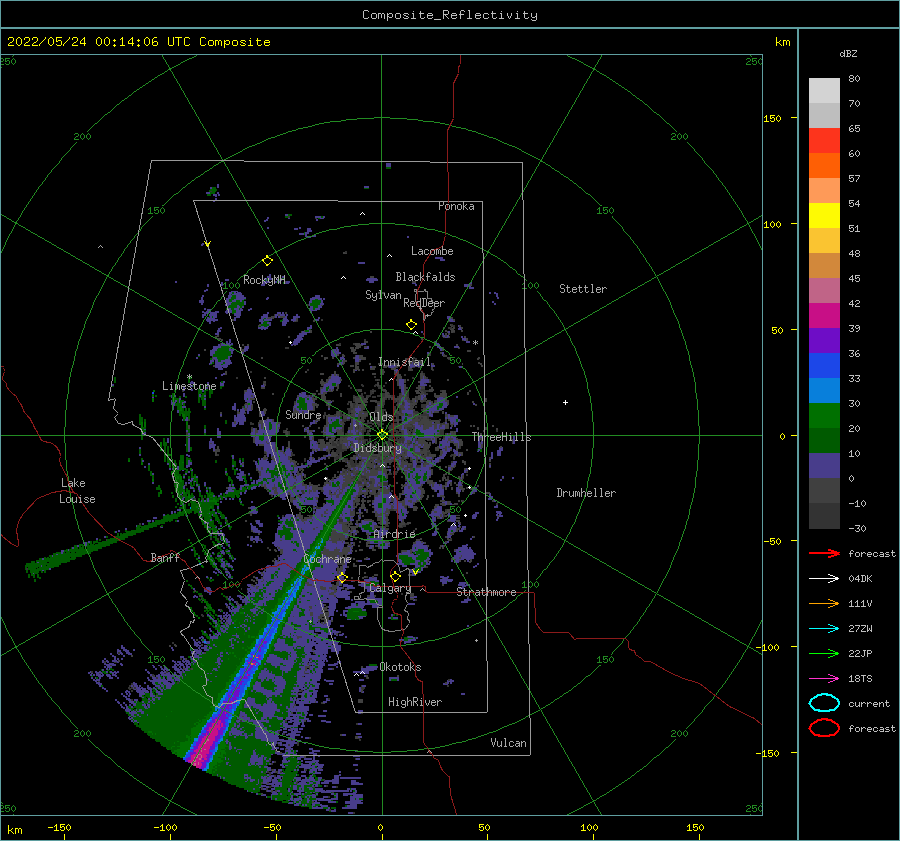Click the Cochrane label
This screenshot has height=841, width=900.
327,559
